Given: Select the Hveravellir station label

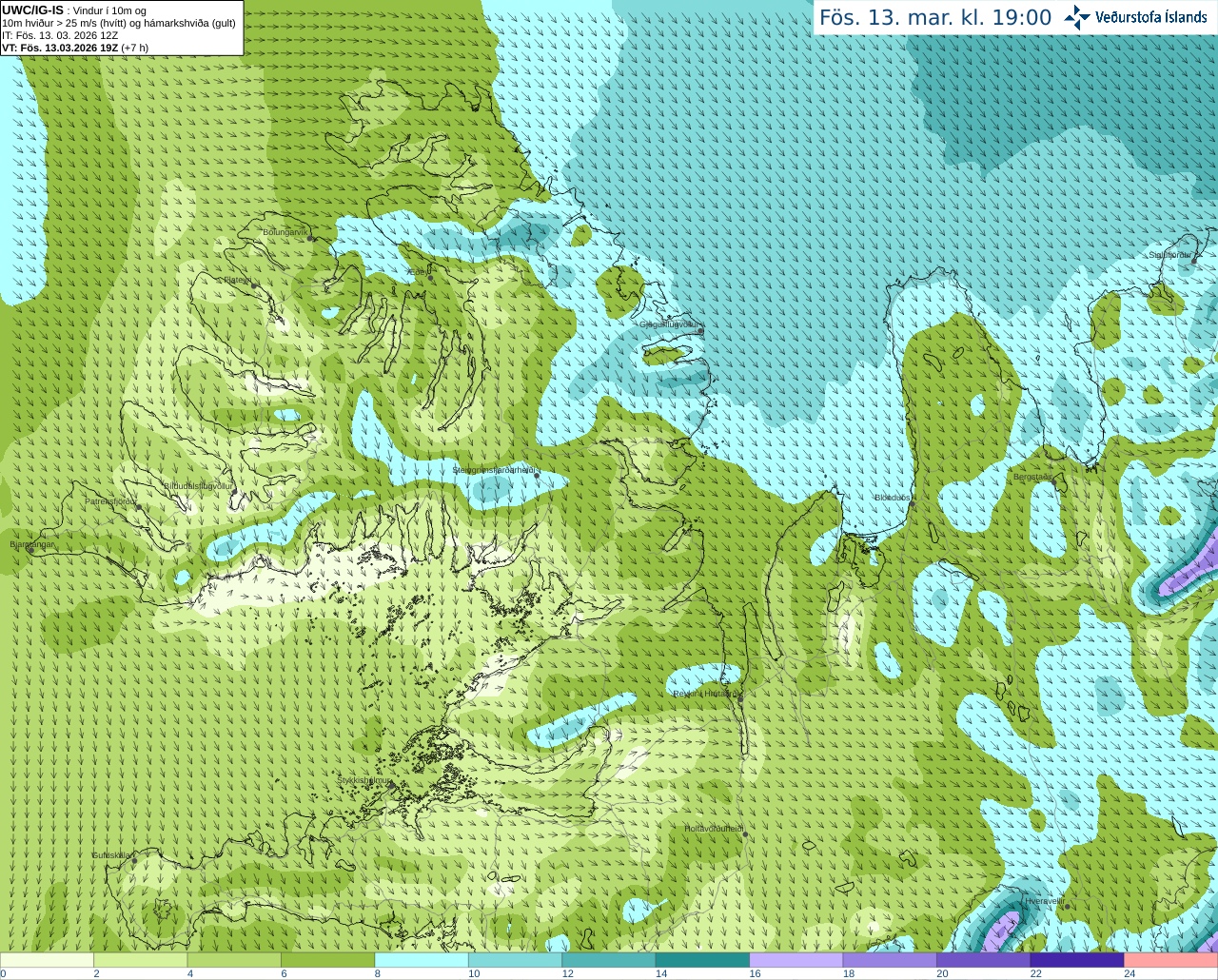Looking at the screenshot, I should pos(1044,901).
